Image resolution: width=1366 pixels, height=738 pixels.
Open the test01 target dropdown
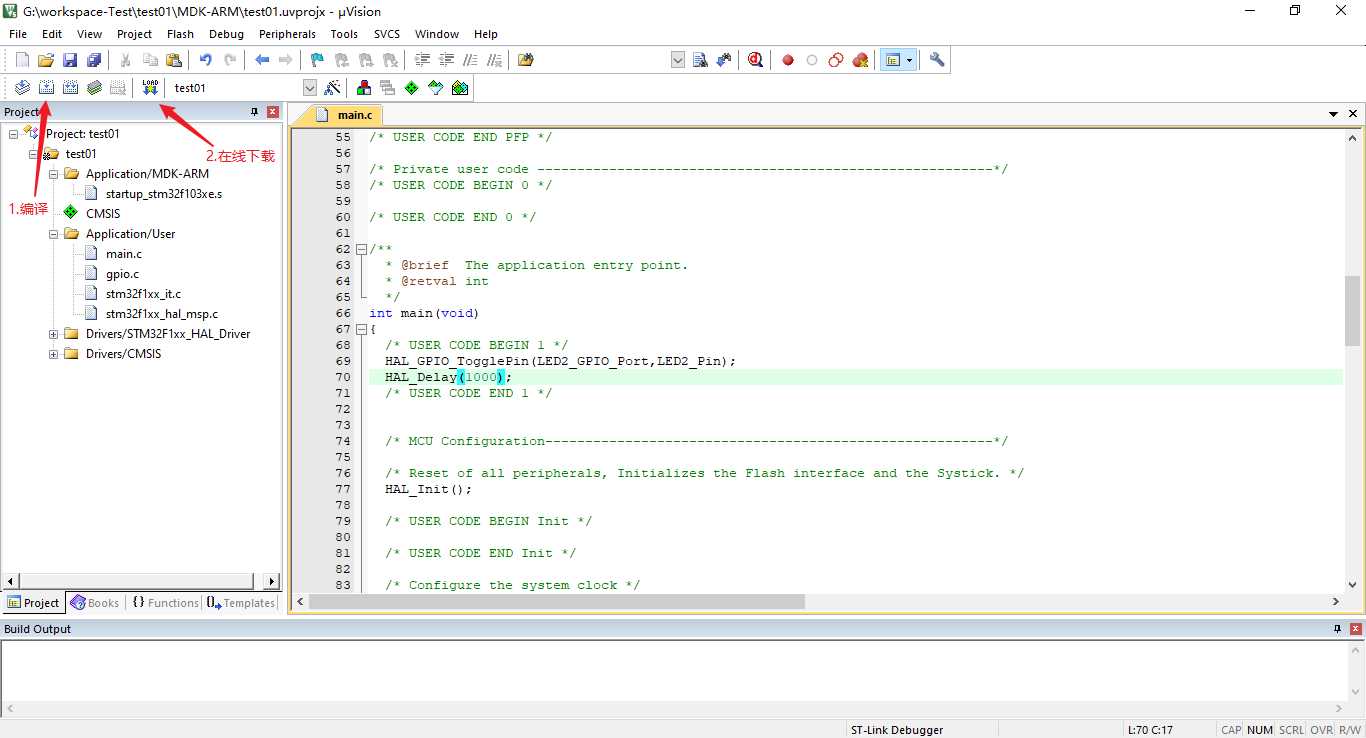309,88
